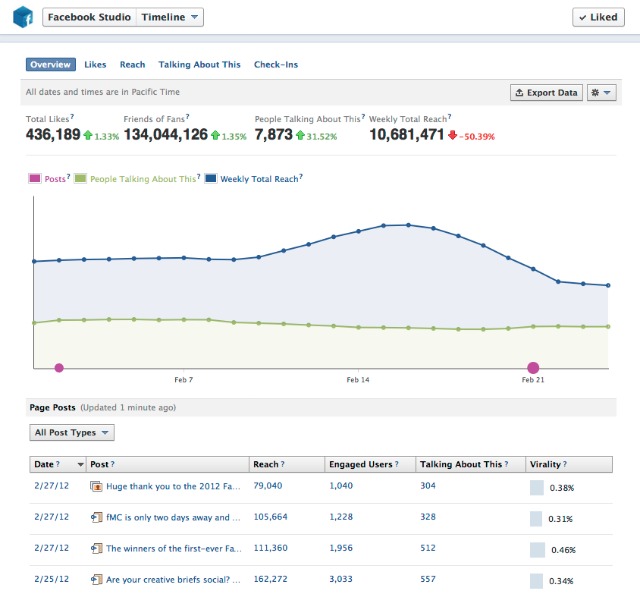Click the small pink post marker near chart start
Screen dimensions: 640x594
point(59,368)
